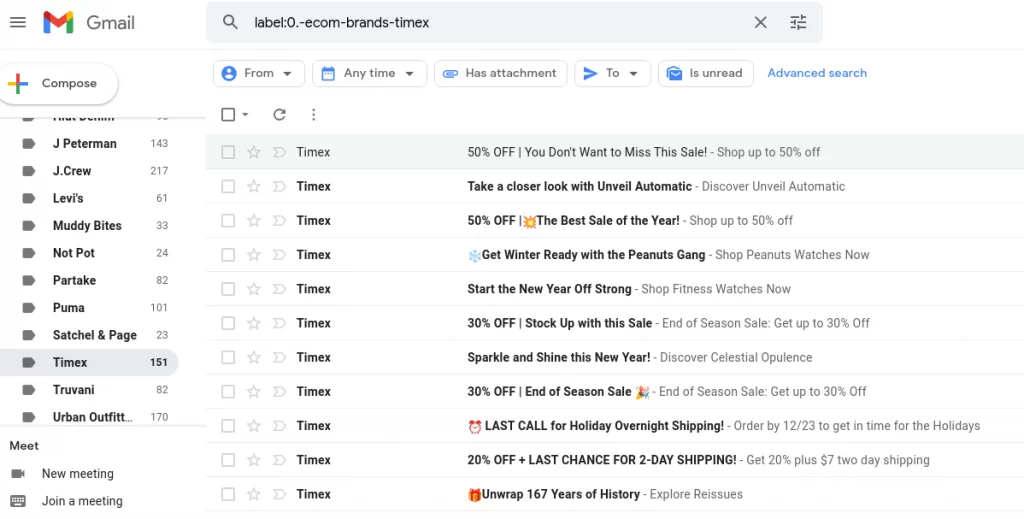Click the New meeting camera icon
The height and width of the screenshot is (519, 1024).
(x=18, y=474)
